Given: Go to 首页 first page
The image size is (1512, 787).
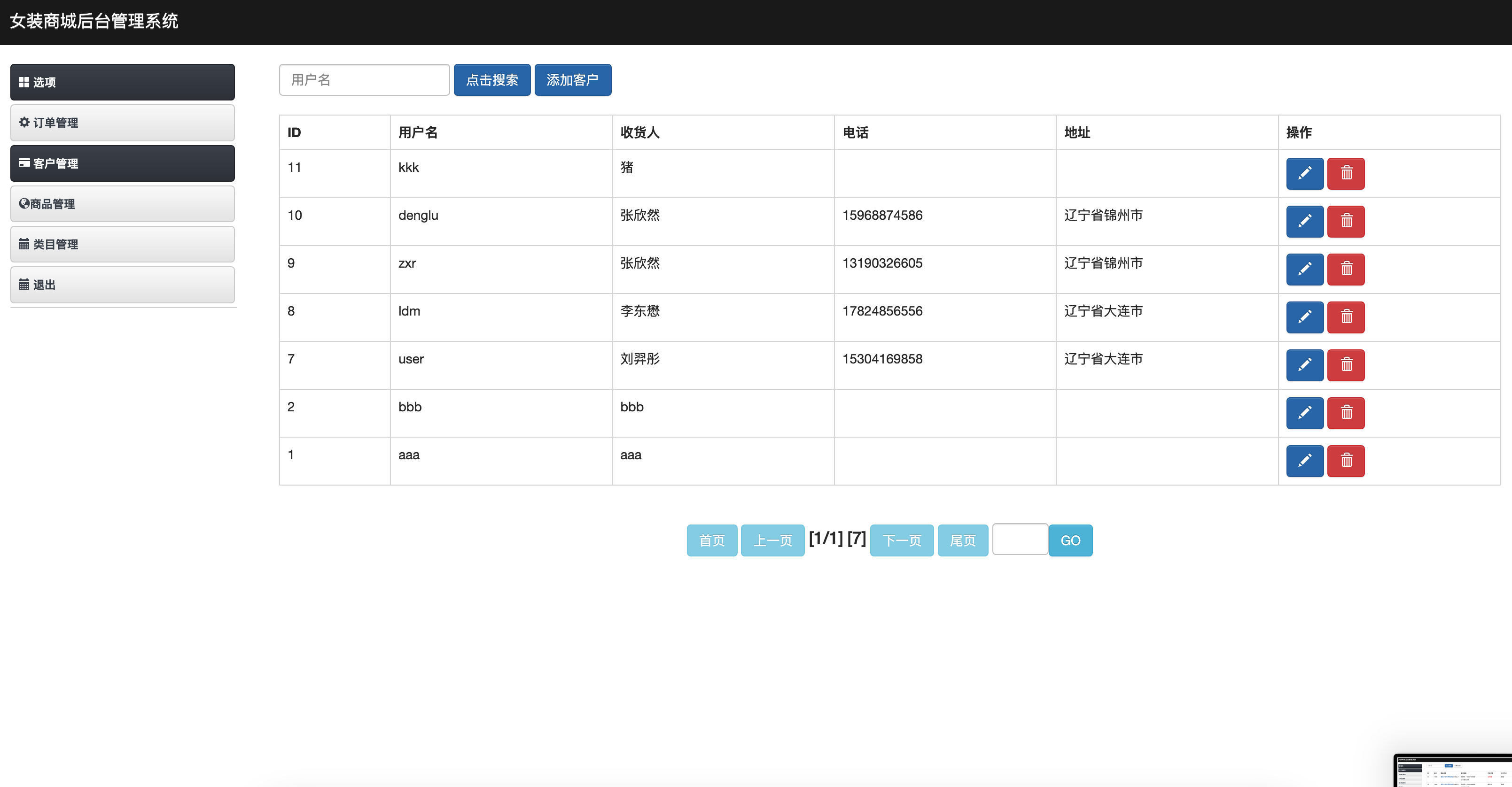Looking at the screenshot, I should coord(712,540).
